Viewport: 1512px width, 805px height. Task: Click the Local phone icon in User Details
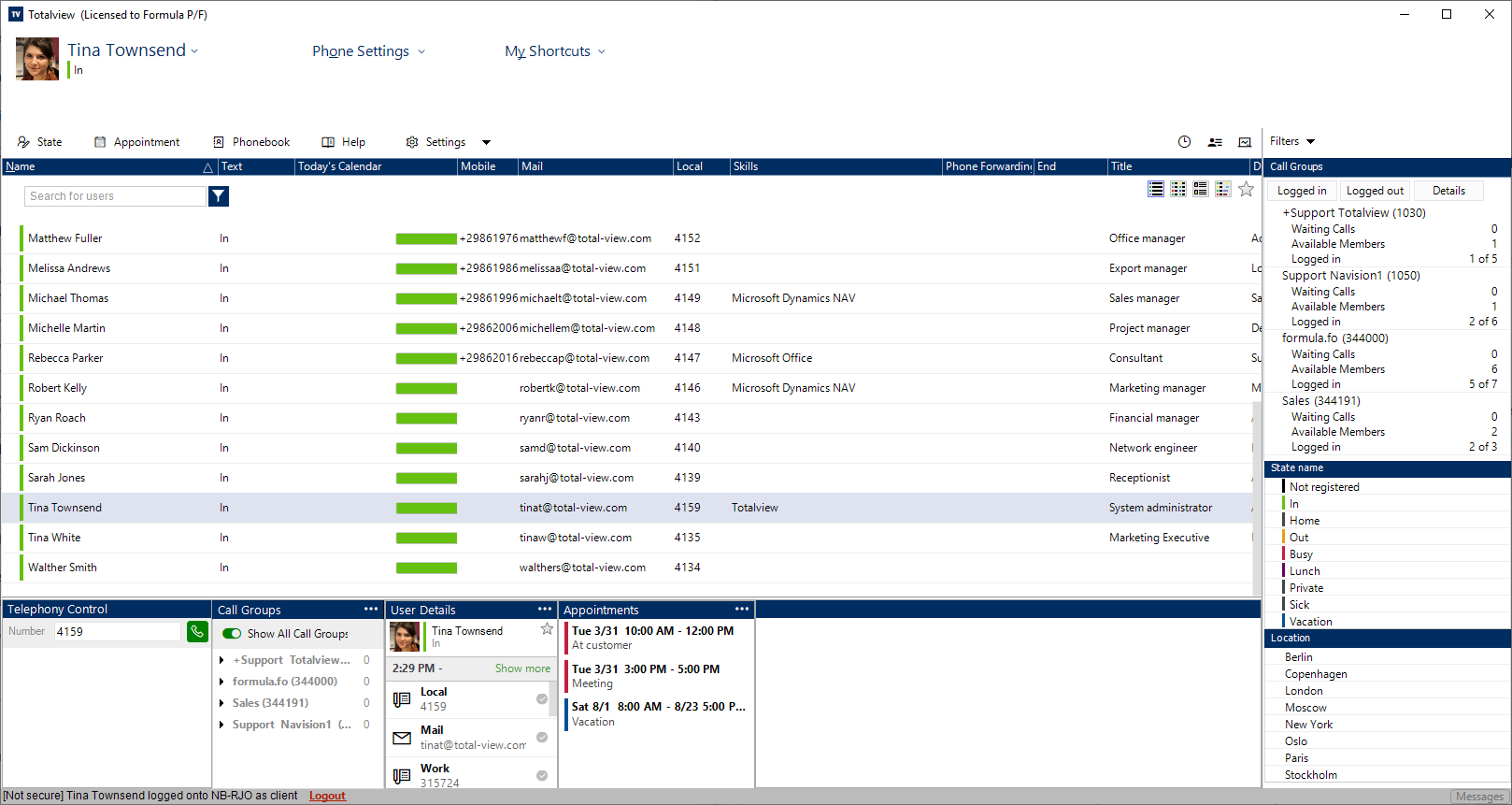click(x=402, y=699)
